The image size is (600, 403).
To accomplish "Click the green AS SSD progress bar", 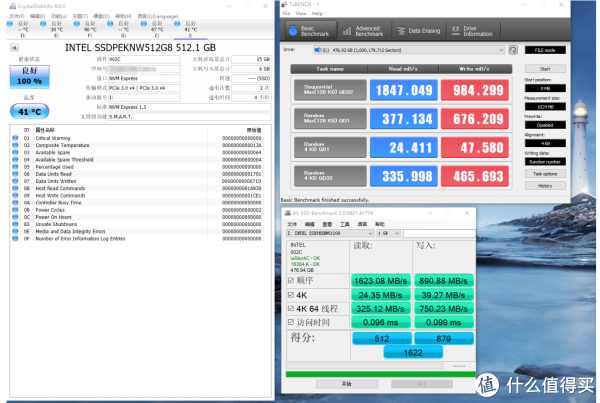I will pos(380,374).
